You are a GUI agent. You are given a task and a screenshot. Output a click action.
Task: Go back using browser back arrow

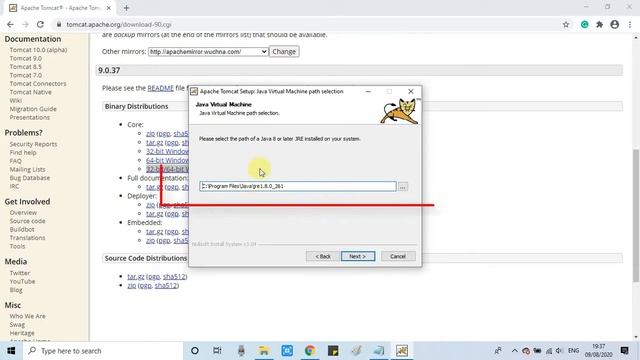click(10, 24)
